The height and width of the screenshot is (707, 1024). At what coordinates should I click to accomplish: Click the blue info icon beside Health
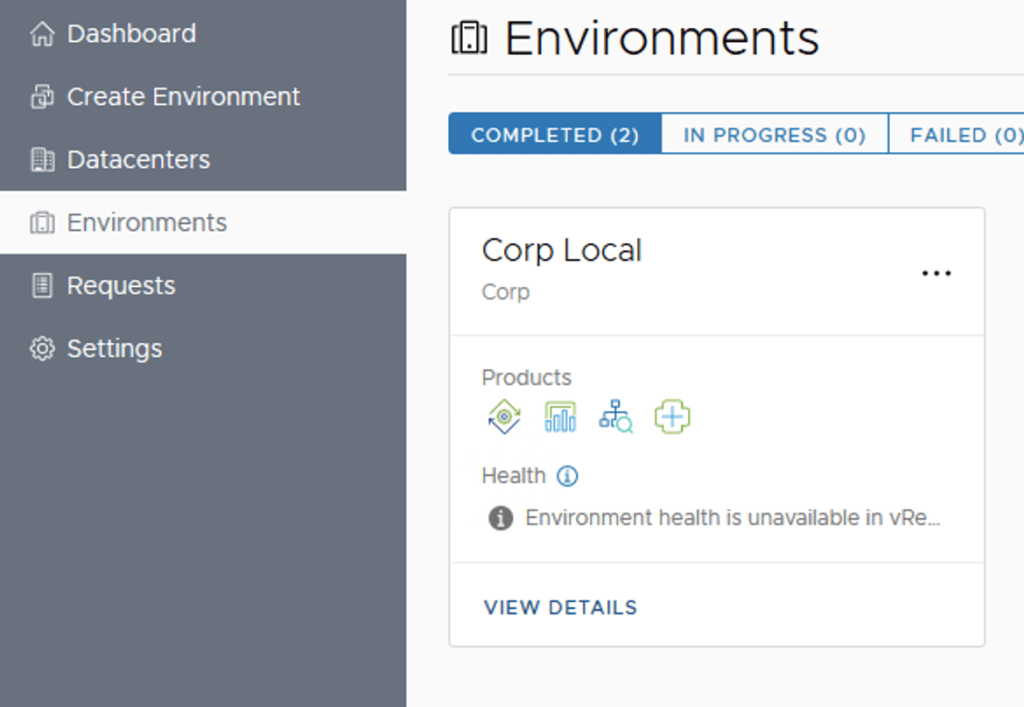tap(567, 476)
